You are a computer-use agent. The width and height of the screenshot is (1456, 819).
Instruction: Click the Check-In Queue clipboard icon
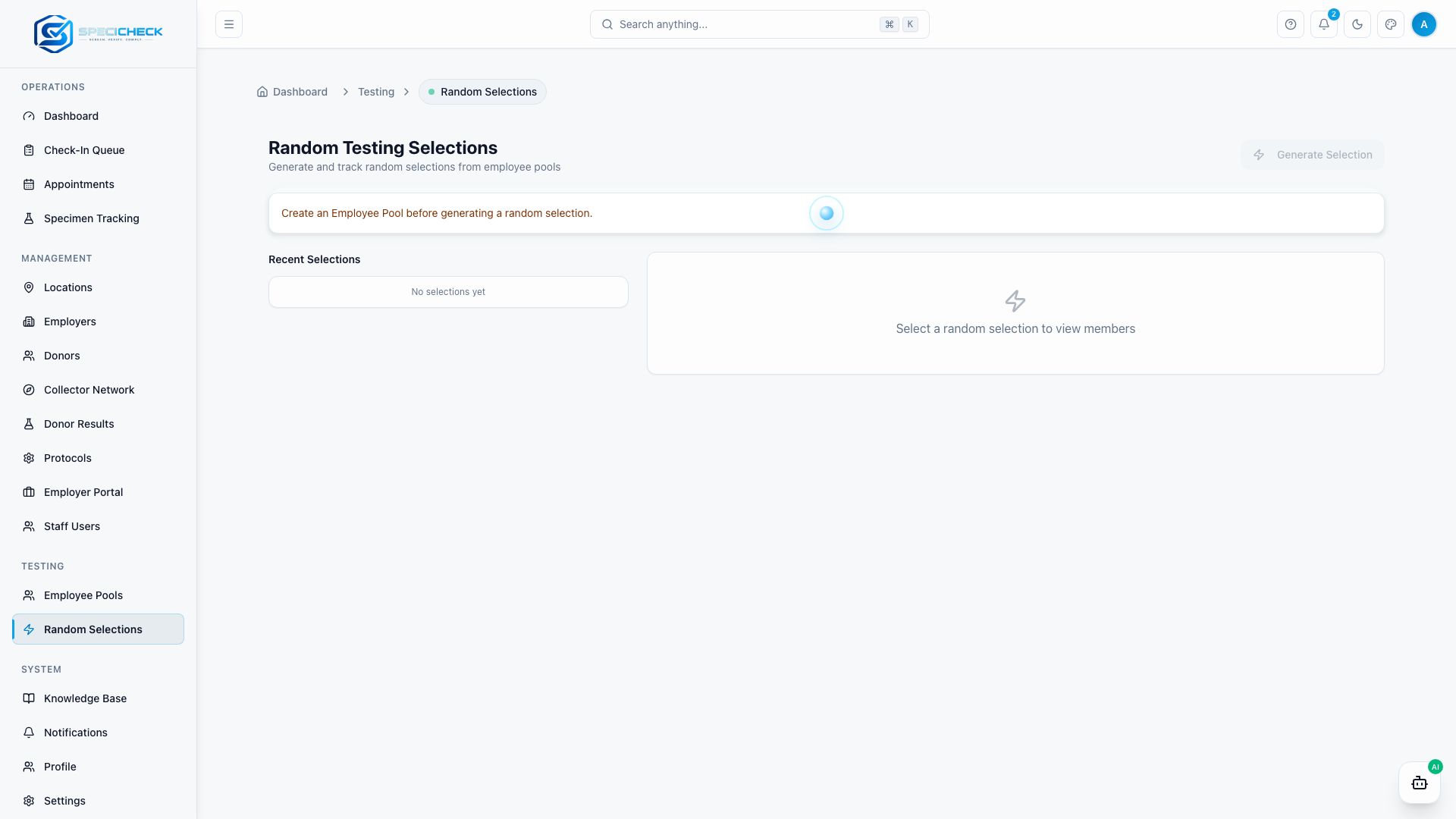pos(29,150)
